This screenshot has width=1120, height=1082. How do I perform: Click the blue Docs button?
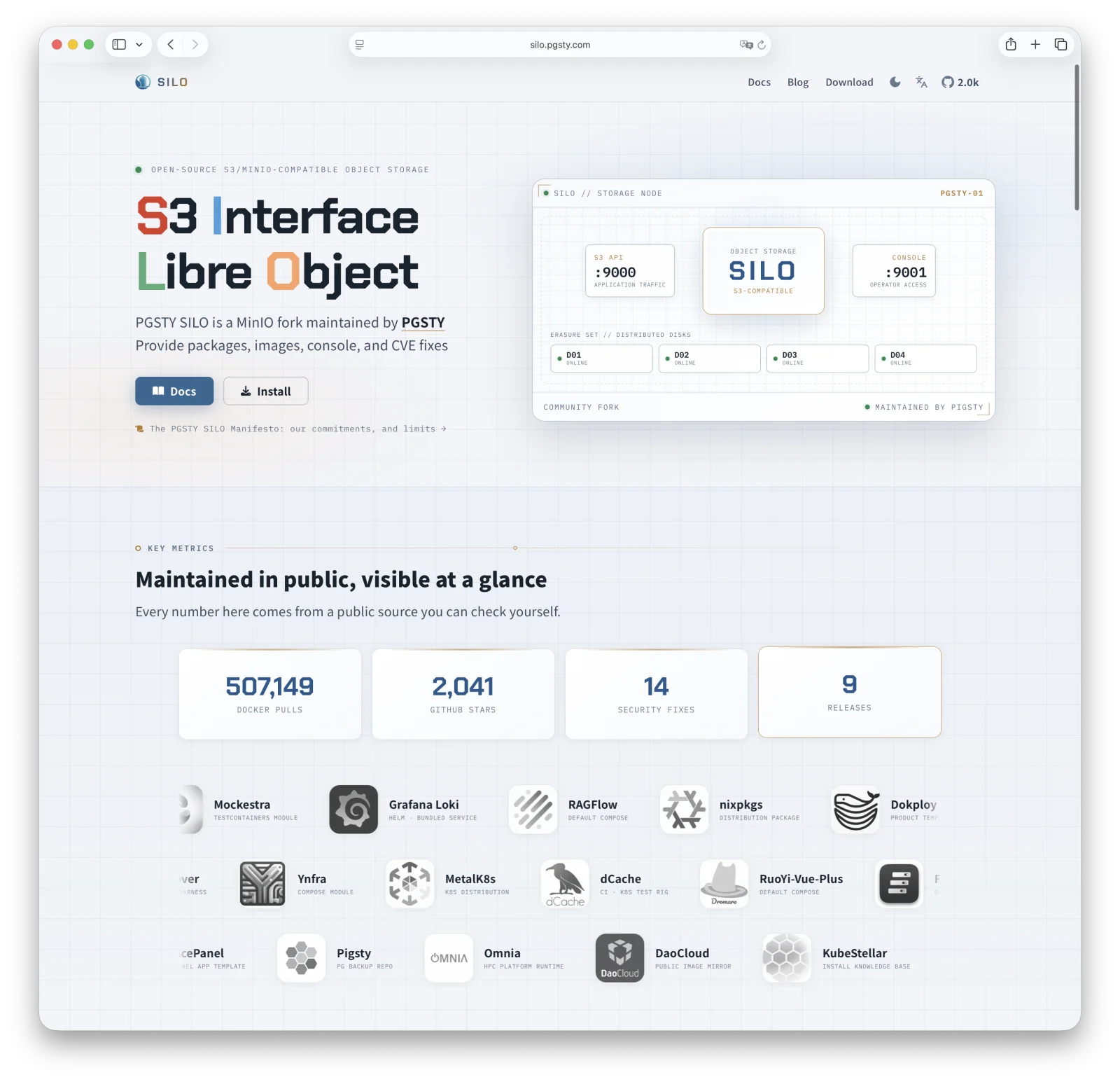pos(174,391)
